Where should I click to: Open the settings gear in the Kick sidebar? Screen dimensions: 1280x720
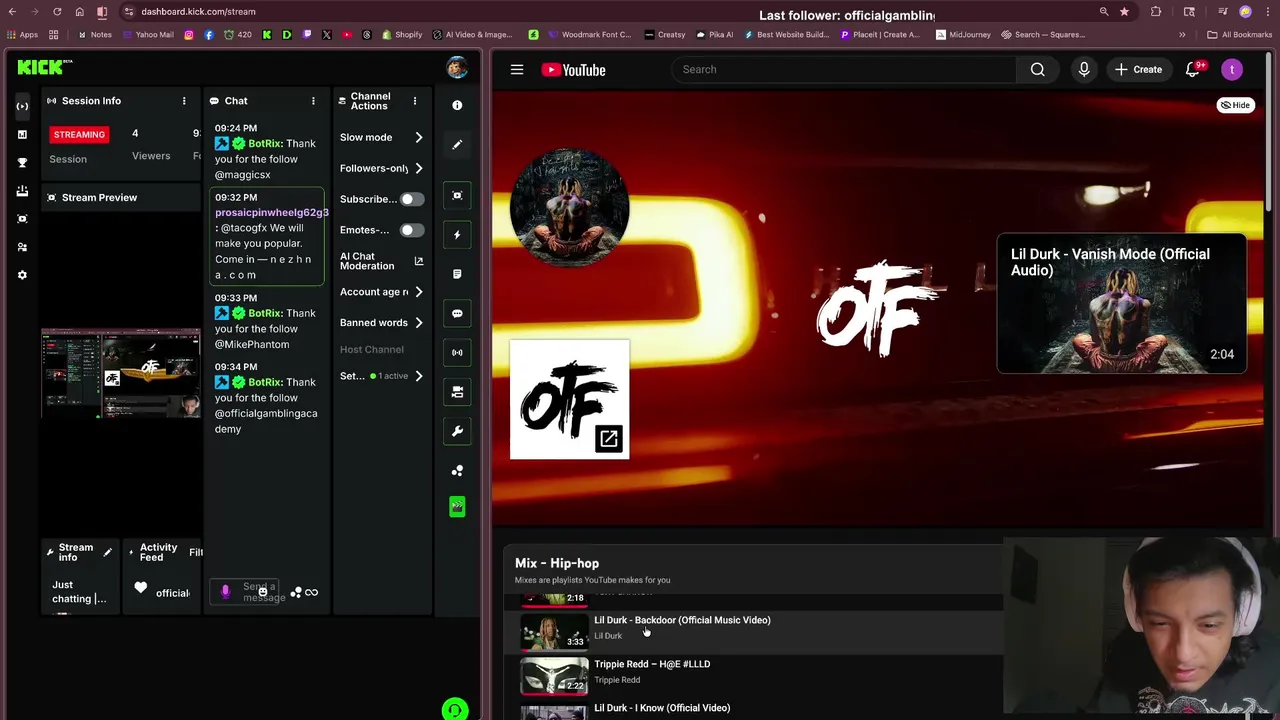pyautogui.click(x=22, y=275)
